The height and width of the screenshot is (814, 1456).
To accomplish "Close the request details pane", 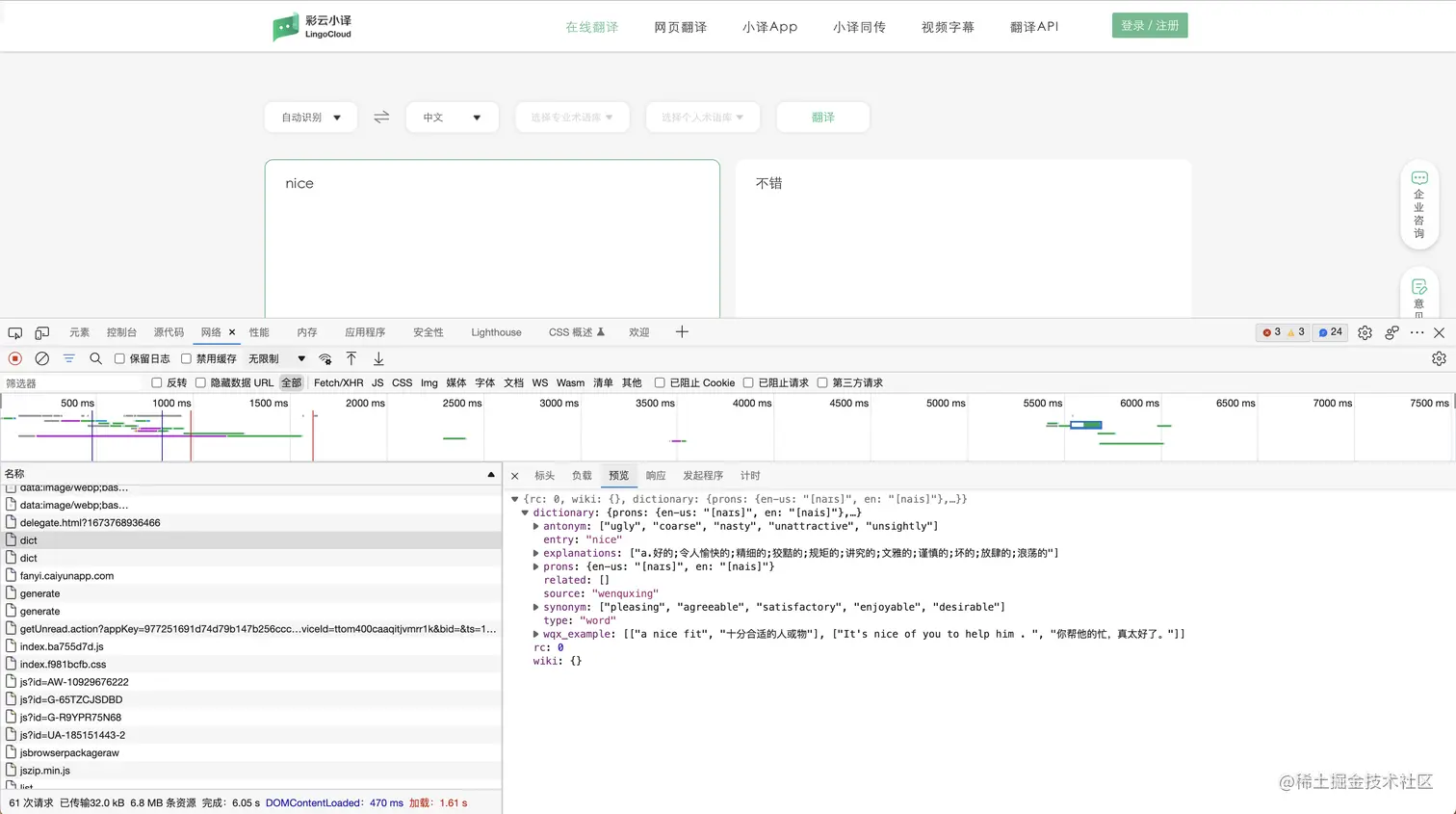I will click(x=515, y=476).
